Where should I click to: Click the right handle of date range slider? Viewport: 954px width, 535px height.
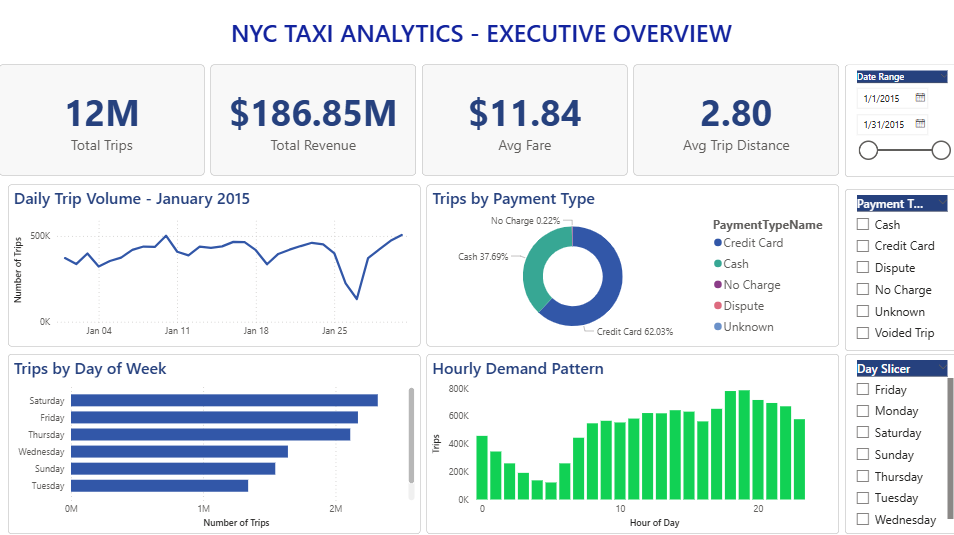coord(941,150)
